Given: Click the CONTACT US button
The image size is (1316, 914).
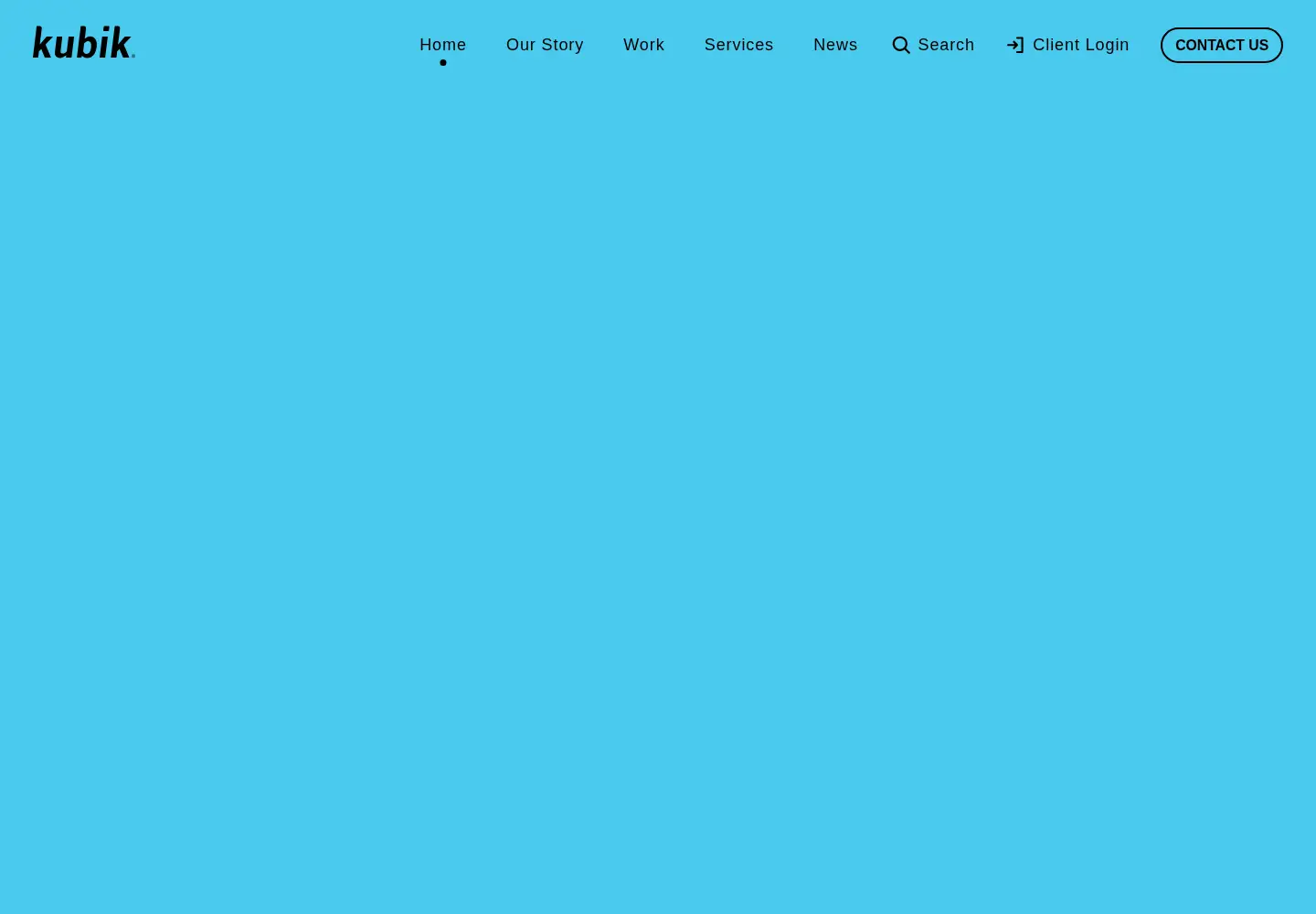Looking at the screenshot, I should 1222,45.
